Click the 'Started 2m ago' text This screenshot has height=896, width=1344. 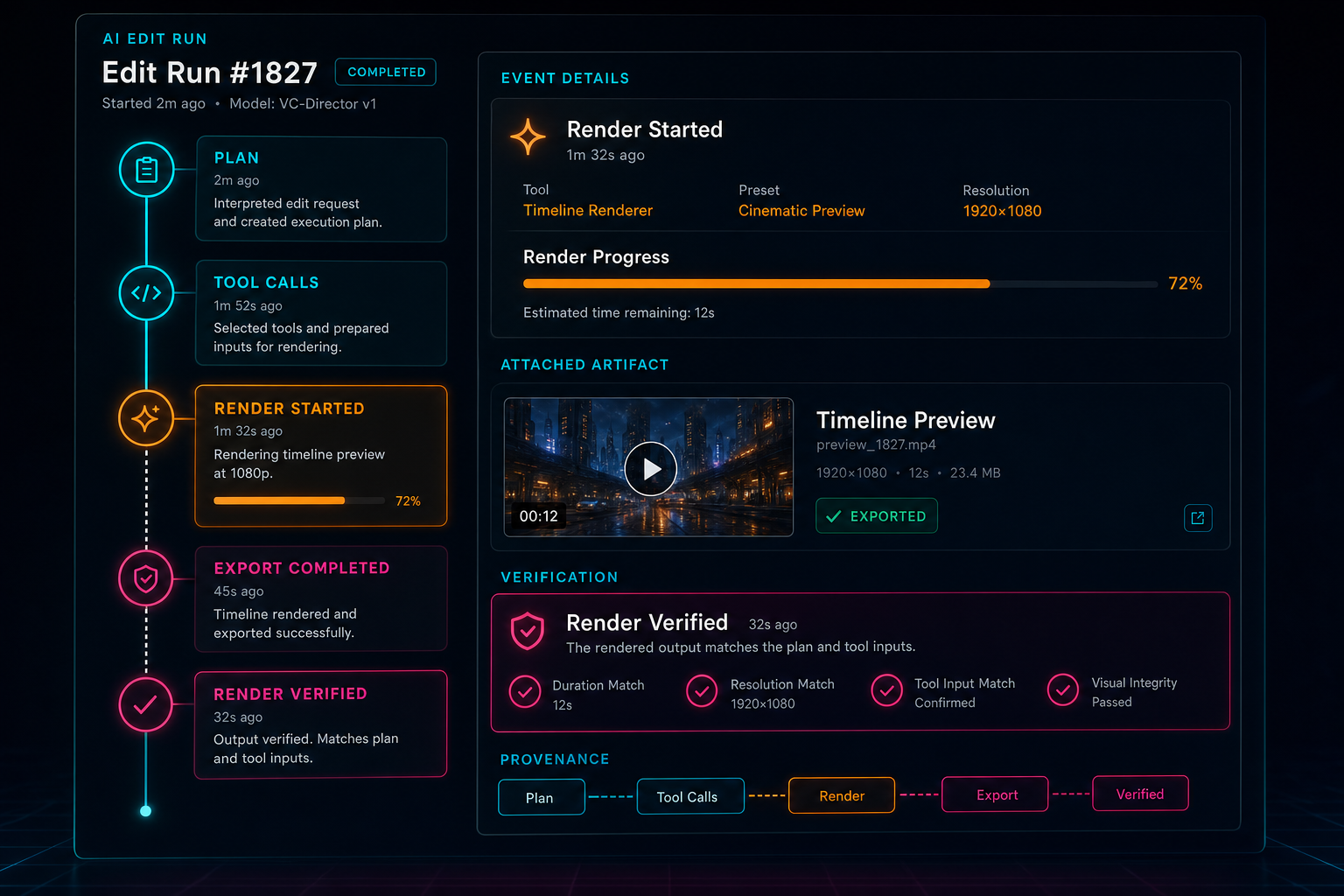click(x=154, y=103)
